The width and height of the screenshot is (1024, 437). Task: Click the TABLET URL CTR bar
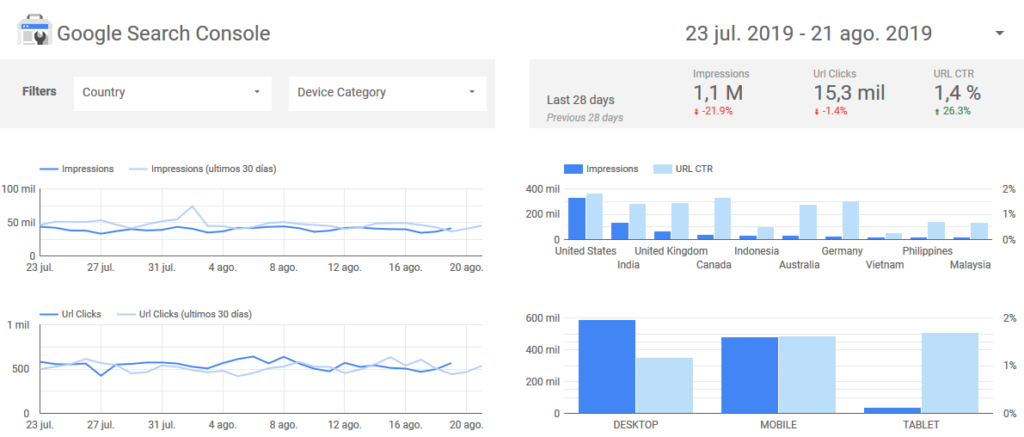tap(950, 373)
